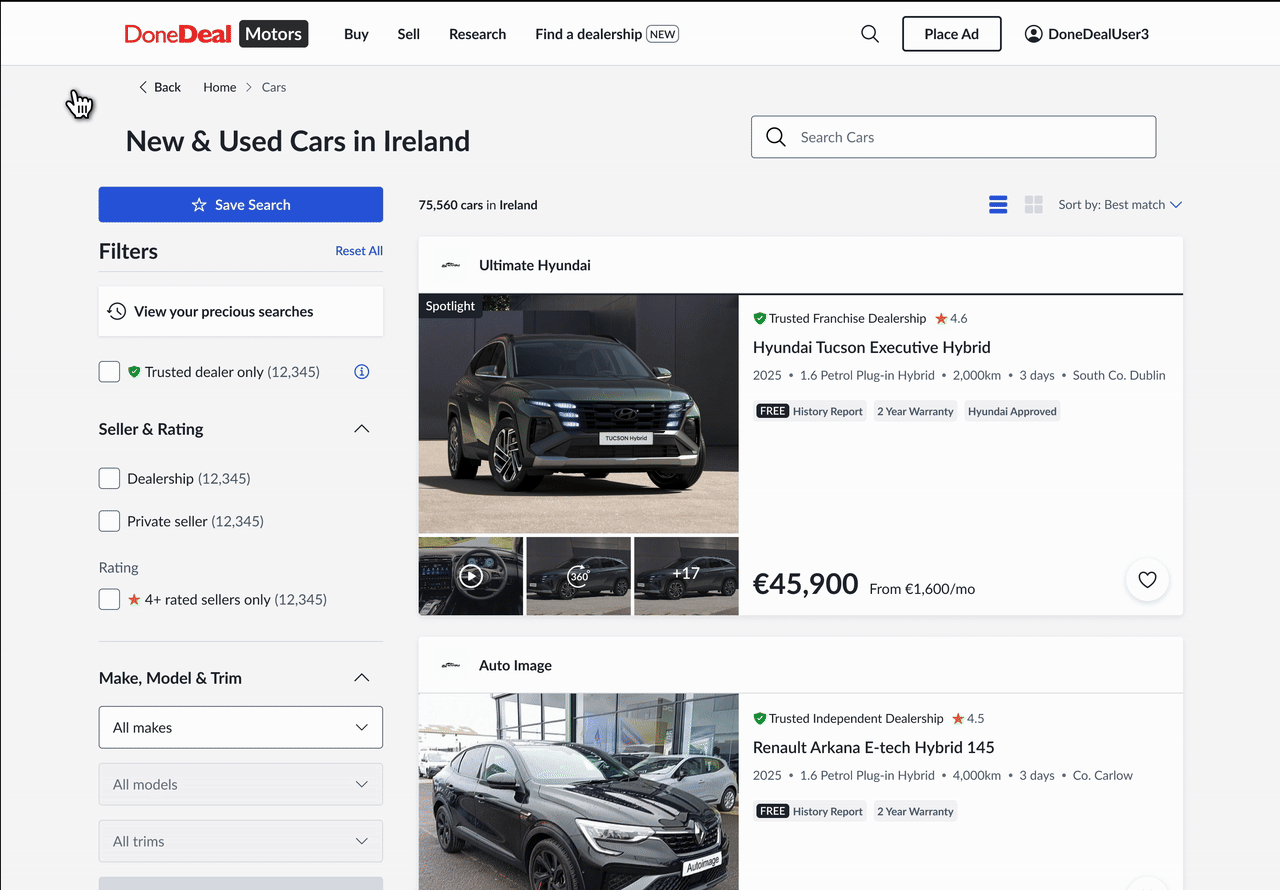Screen dimensions: 1280x890
Task: Click the Place Ad button
Action: coord(952,34)
